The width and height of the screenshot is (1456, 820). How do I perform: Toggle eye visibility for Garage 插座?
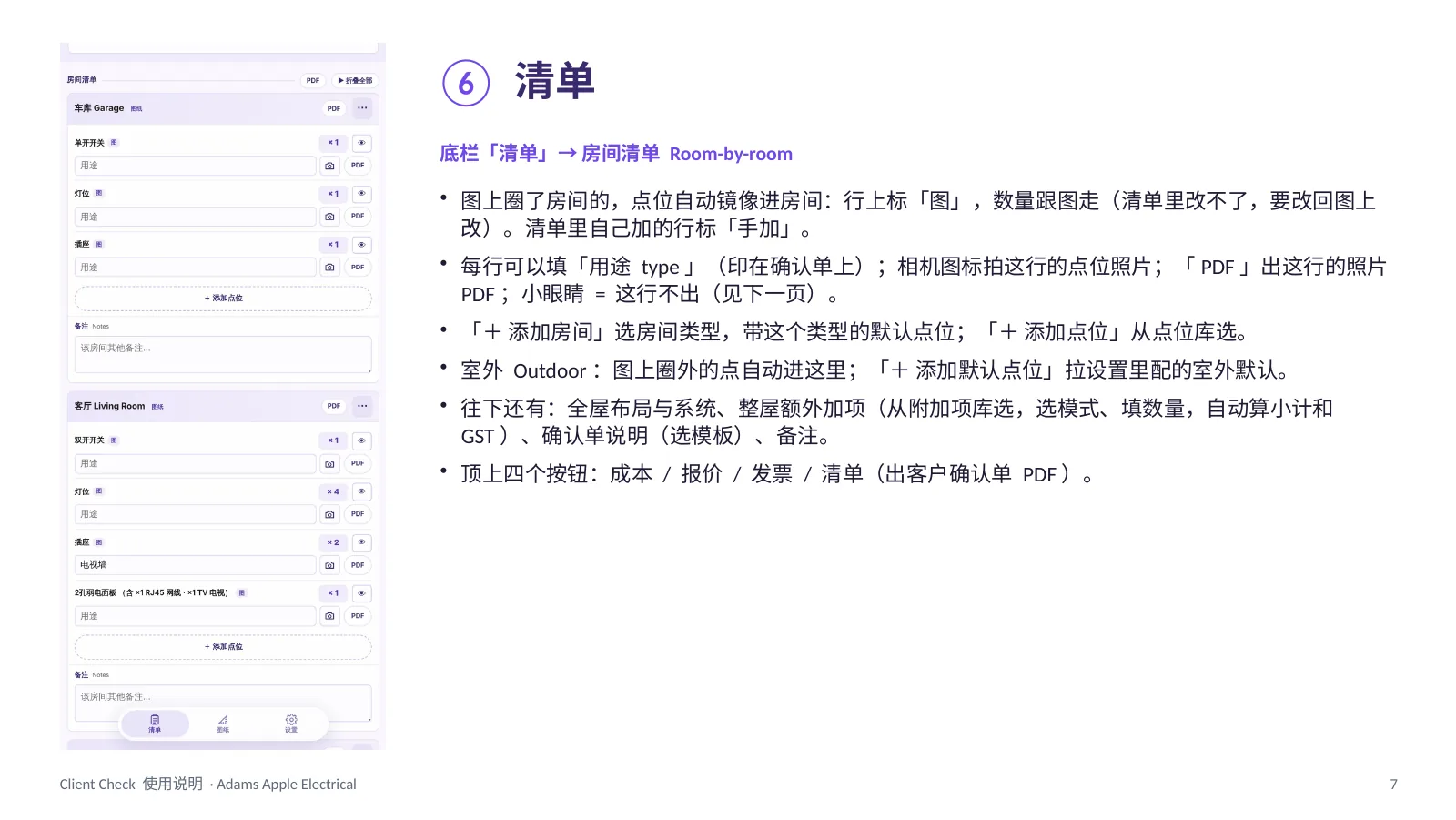coord(361,245)
